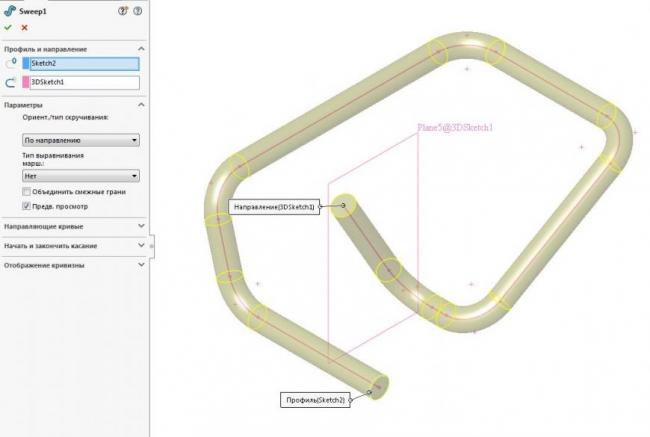This screenshot has height=437, width=650.
Task: Open second help icon beside Sweep1
Action: (138, 11)
